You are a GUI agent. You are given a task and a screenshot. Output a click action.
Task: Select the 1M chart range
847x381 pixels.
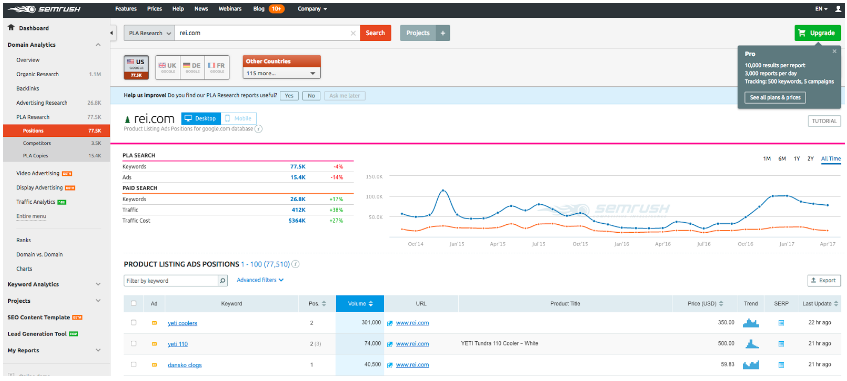pyautogui.click(x=767, y=159)
